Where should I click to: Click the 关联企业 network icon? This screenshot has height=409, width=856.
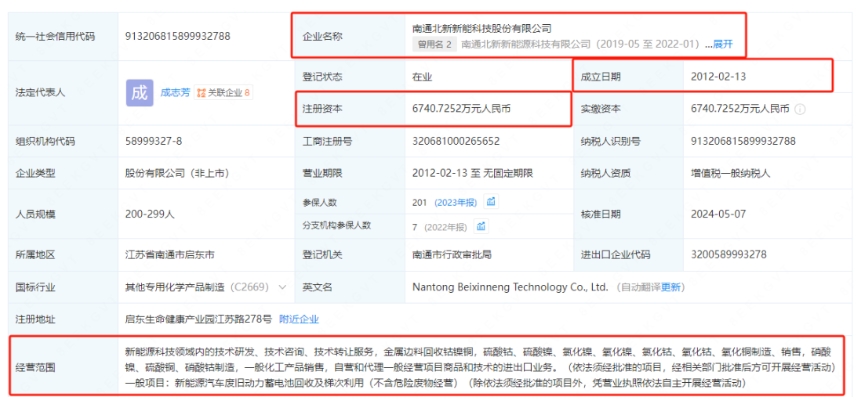(x=201, y=93)
